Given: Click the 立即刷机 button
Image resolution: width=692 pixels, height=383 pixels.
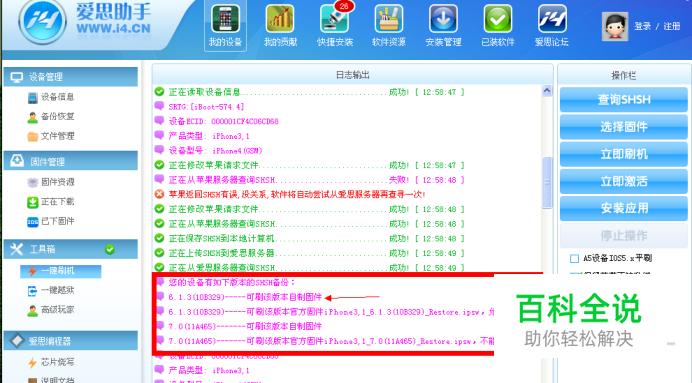Looking at the screenshot, I should click(624, 154).
